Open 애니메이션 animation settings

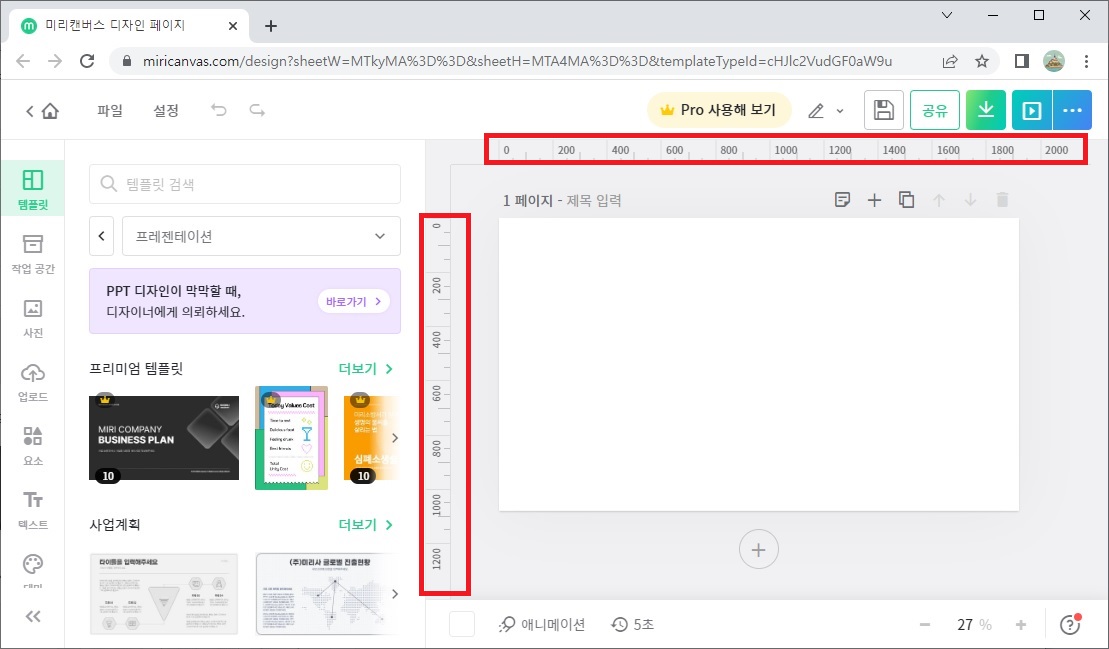pyautogui.click(x=542, y=624)
